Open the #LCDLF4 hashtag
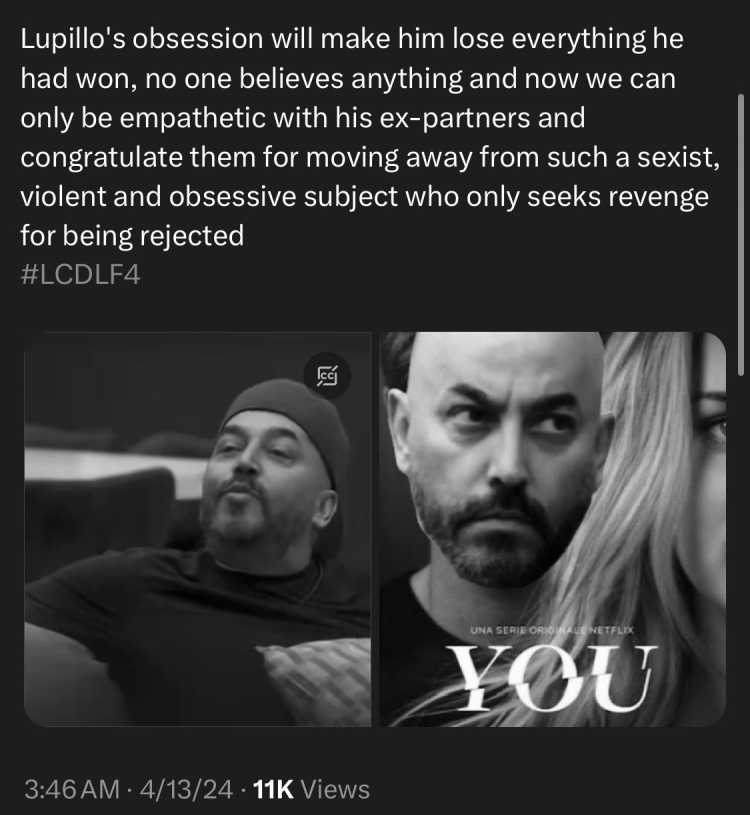Screen dimensions: 750x815 (81, 275)
